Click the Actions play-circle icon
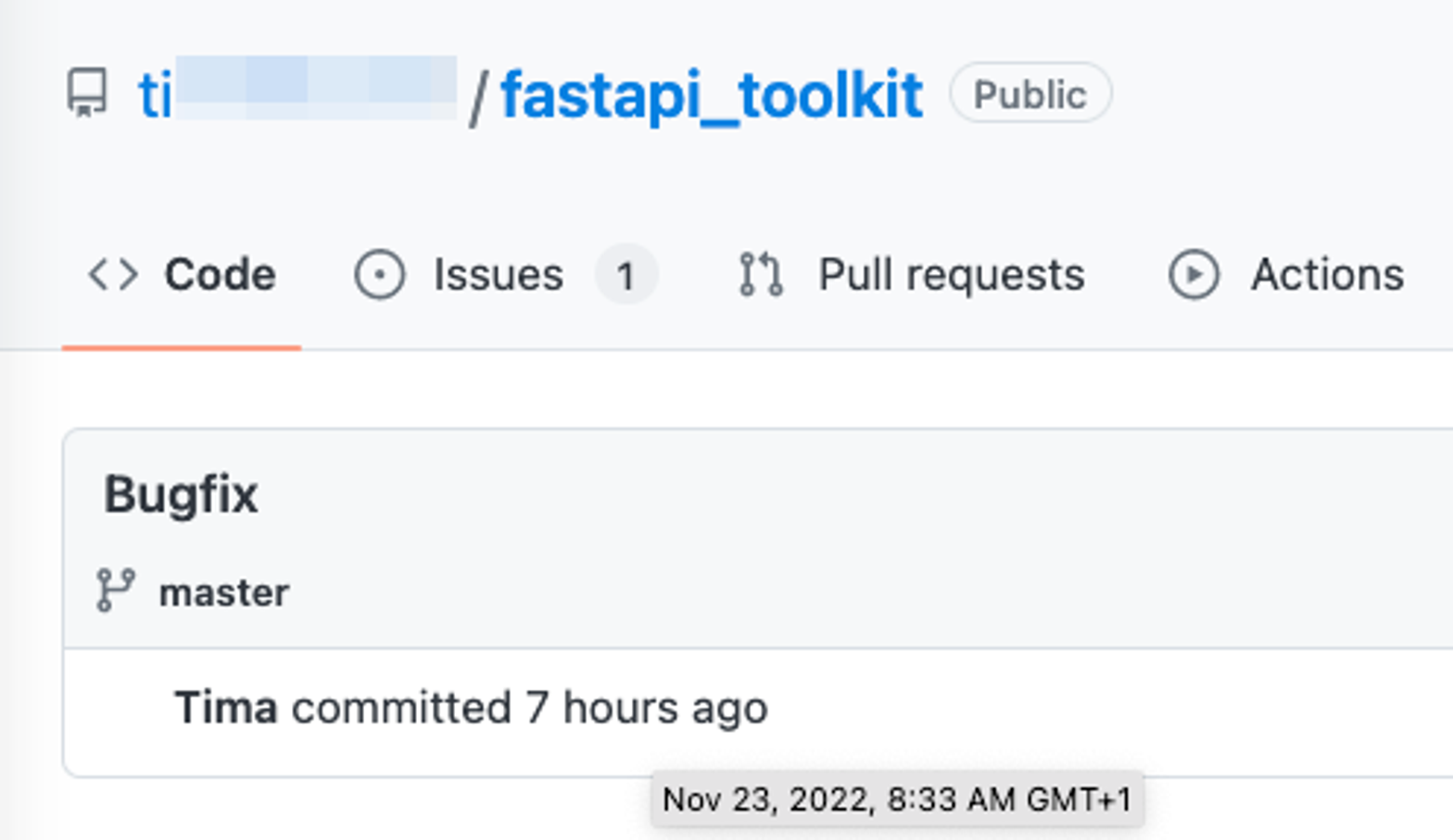 [x=1195, y=273]
